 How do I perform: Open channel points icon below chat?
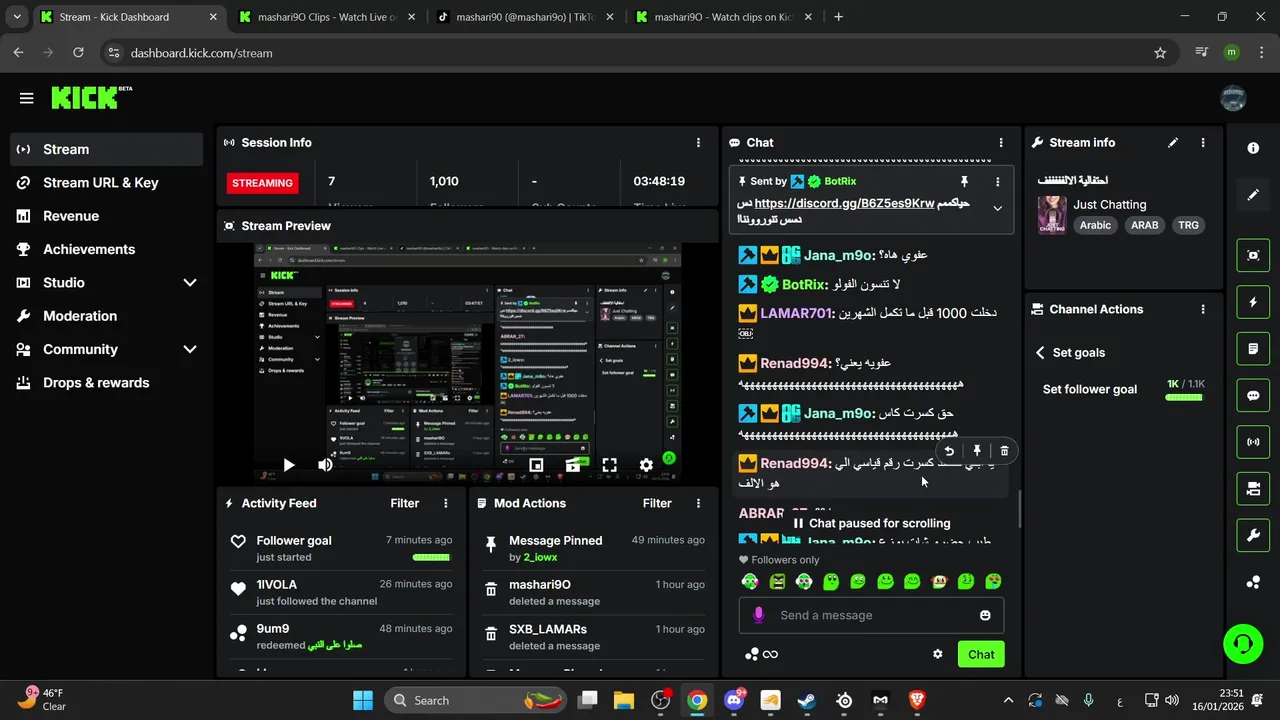pos(752,654)
